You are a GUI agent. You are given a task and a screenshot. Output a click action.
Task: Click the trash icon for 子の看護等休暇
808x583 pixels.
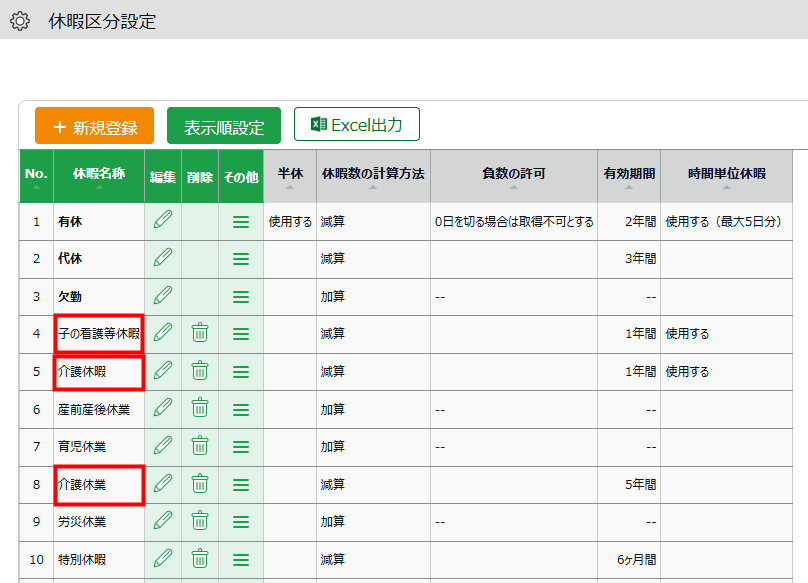point(200,333)
